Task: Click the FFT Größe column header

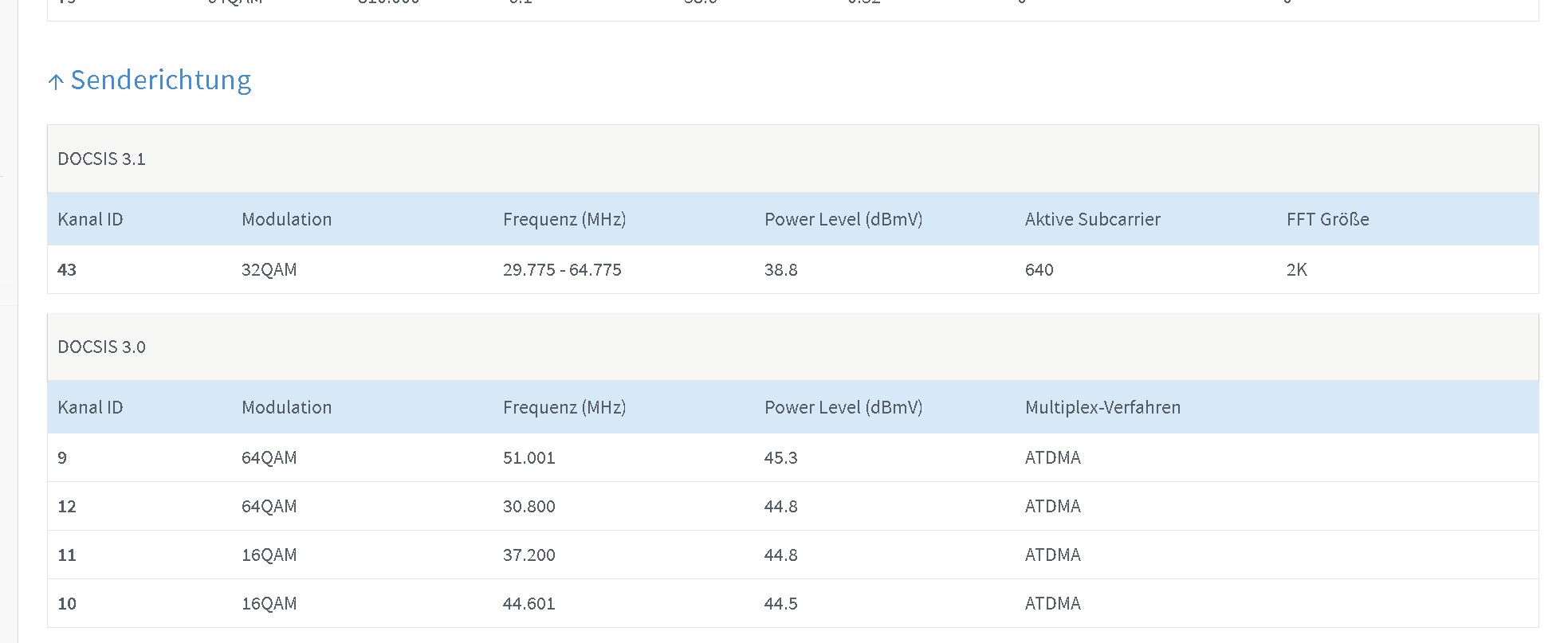Action: click(1327, 219)
